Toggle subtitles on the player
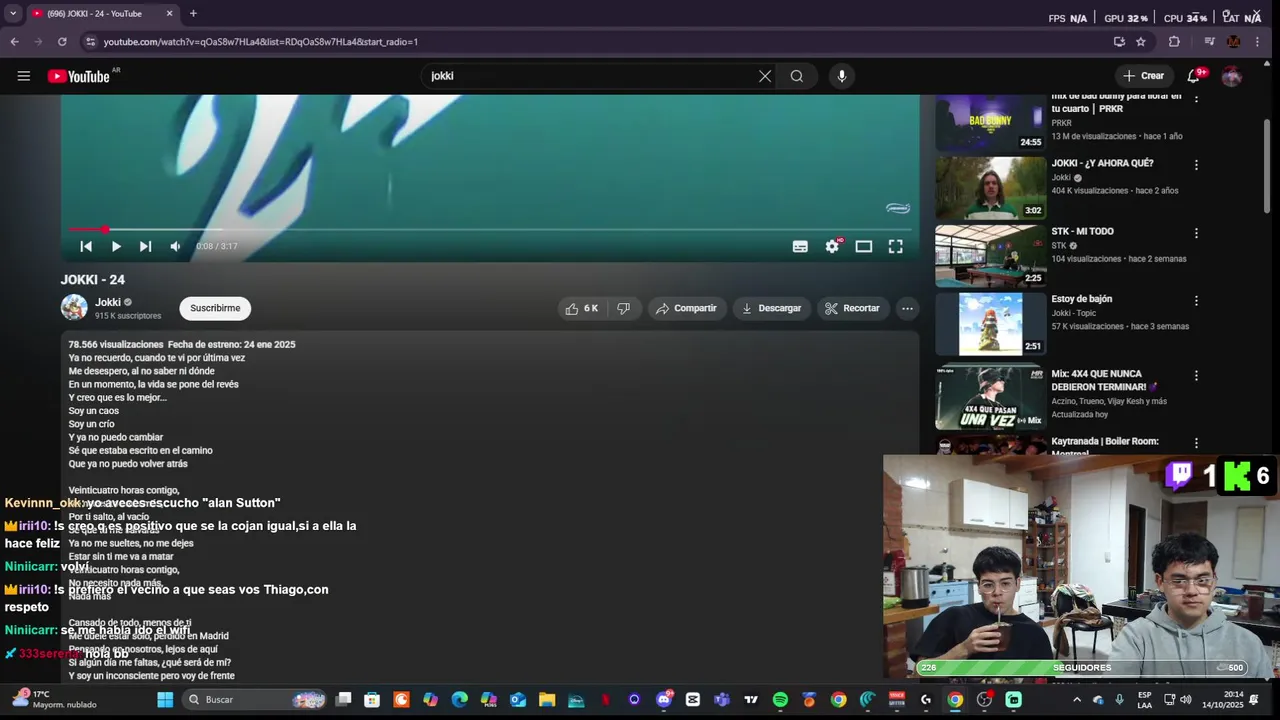1280x720 pixels. coord(800,246)
